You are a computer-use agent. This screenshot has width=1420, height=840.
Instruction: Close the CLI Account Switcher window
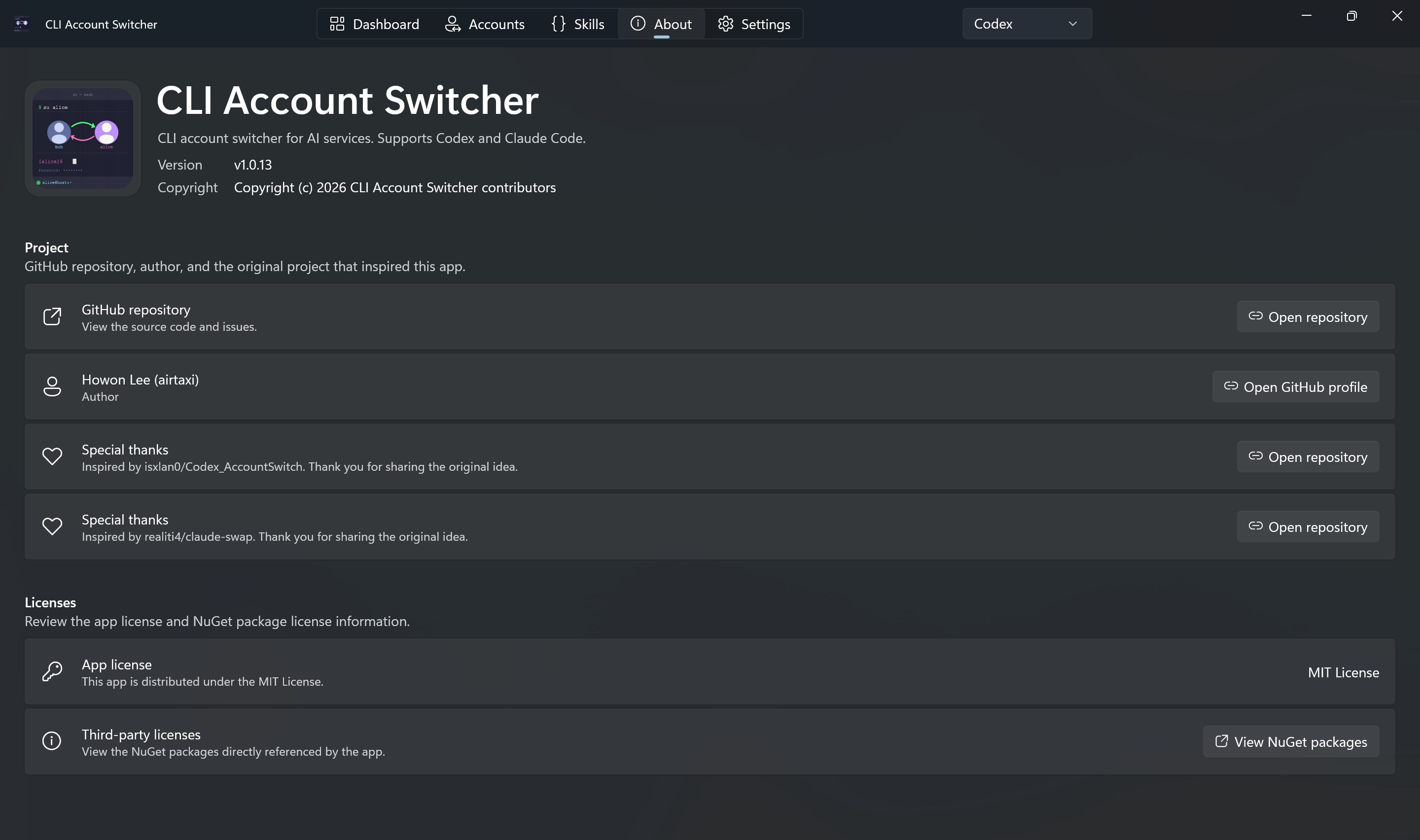[1397, 16]
